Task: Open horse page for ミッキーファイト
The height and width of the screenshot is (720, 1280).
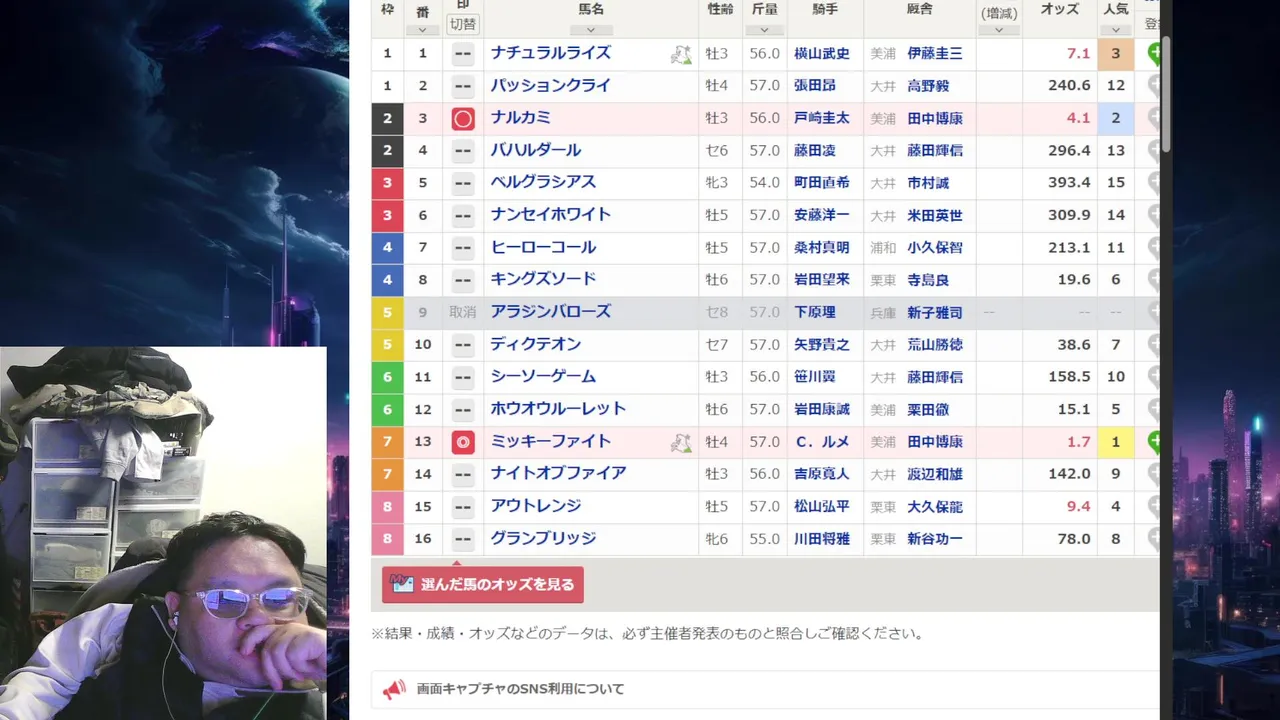Action: click(550, 441)
